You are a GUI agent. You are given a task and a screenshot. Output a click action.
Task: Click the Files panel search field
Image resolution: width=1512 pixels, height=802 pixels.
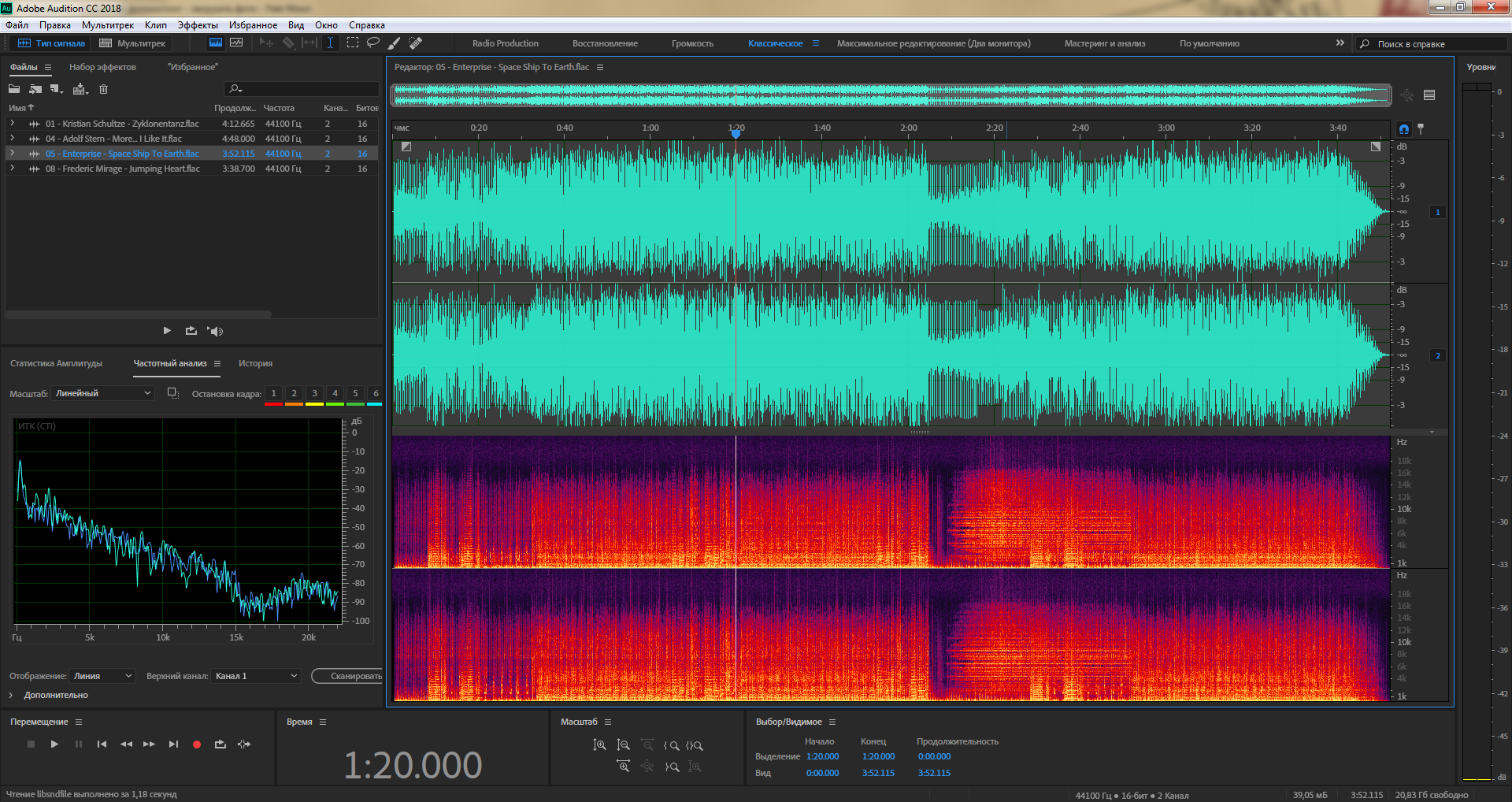(302, 89)
